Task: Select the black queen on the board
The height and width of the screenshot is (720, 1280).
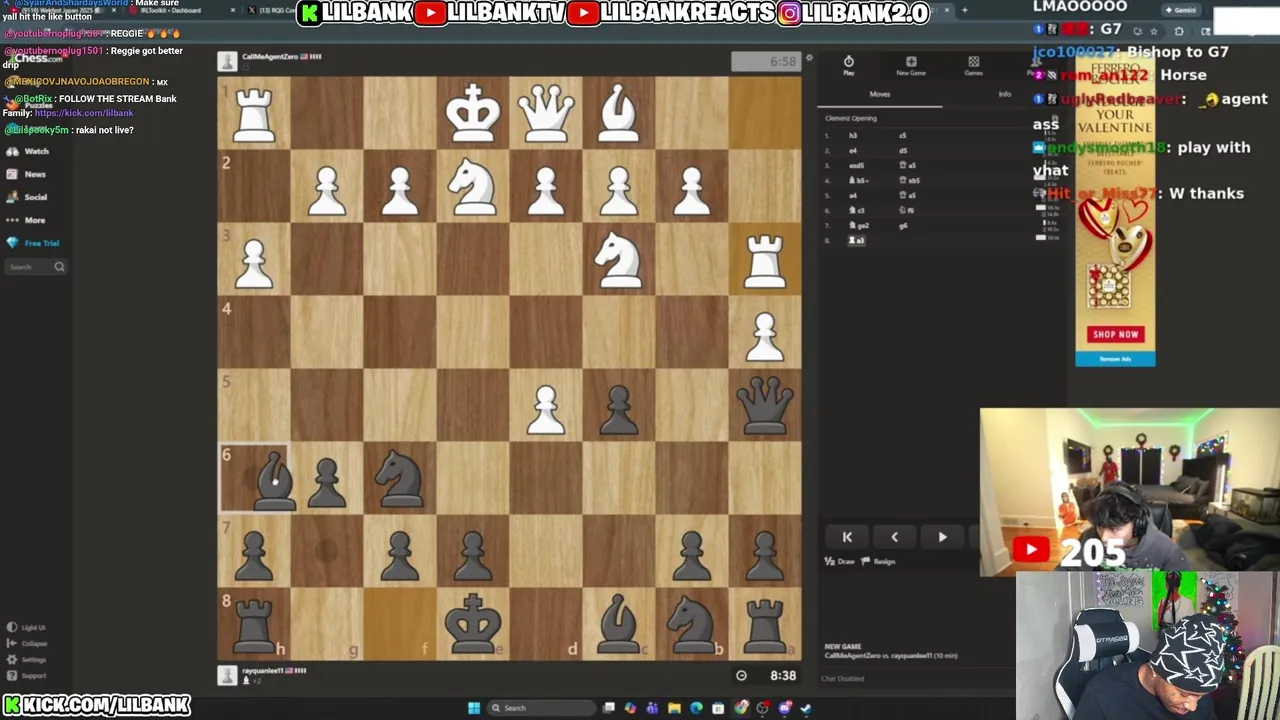Action: coord(765,404)
